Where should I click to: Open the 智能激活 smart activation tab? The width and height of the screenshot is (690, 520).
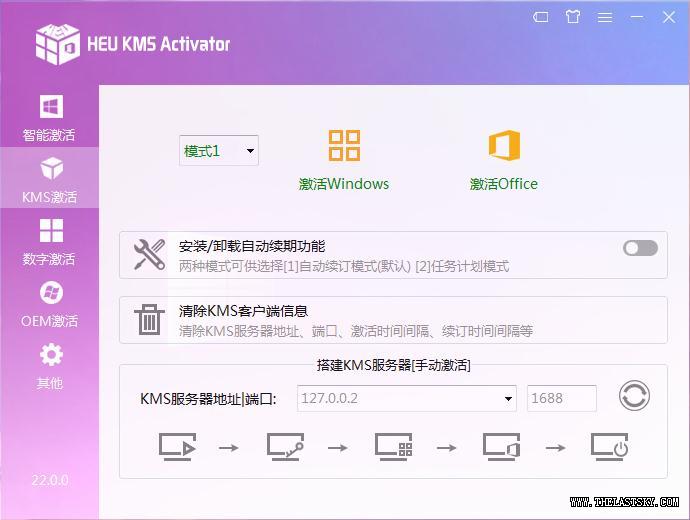49,117
